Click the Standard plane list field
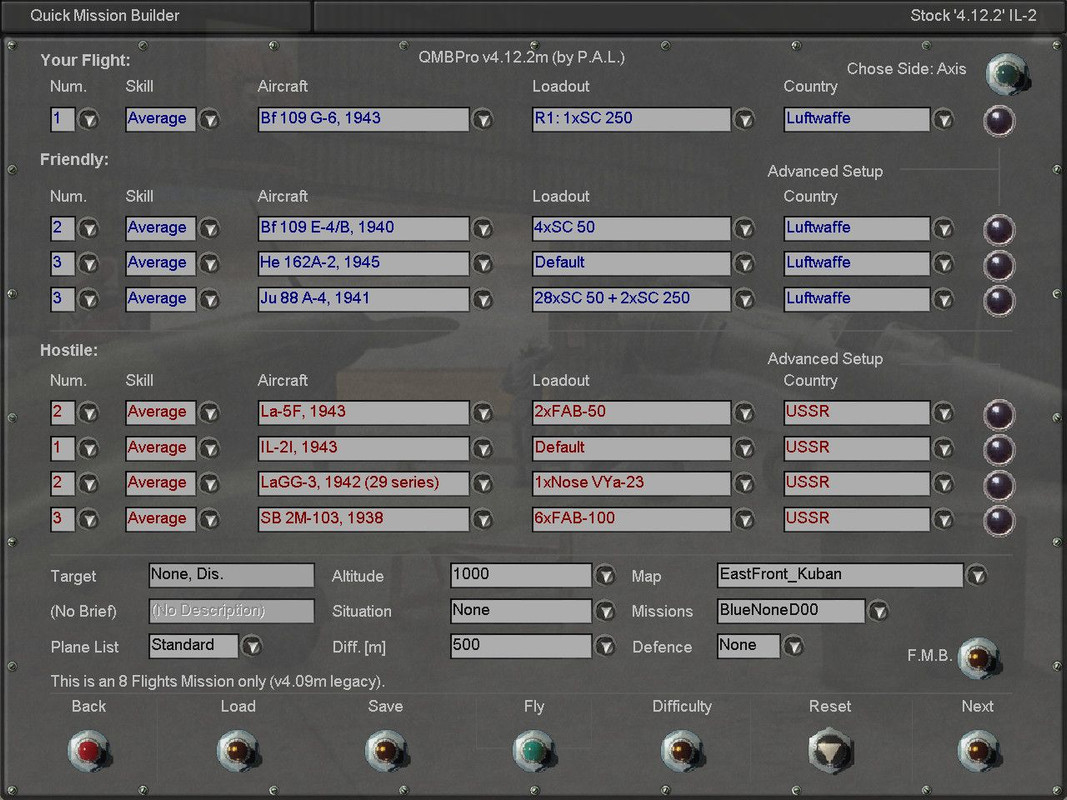 tap(193, 646)
